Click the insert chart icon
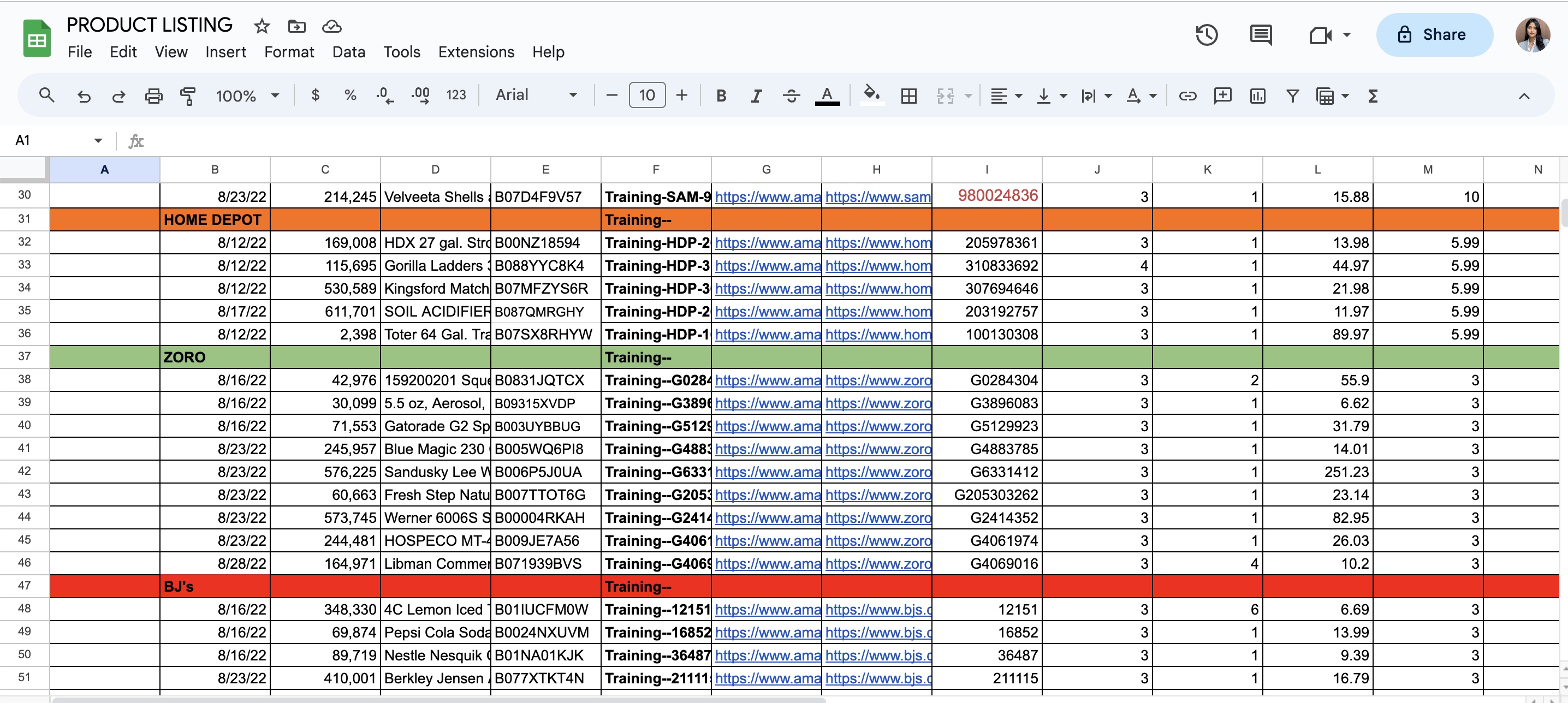Viewport: 1568px width, 703px height. click(x=1257, y=96)
